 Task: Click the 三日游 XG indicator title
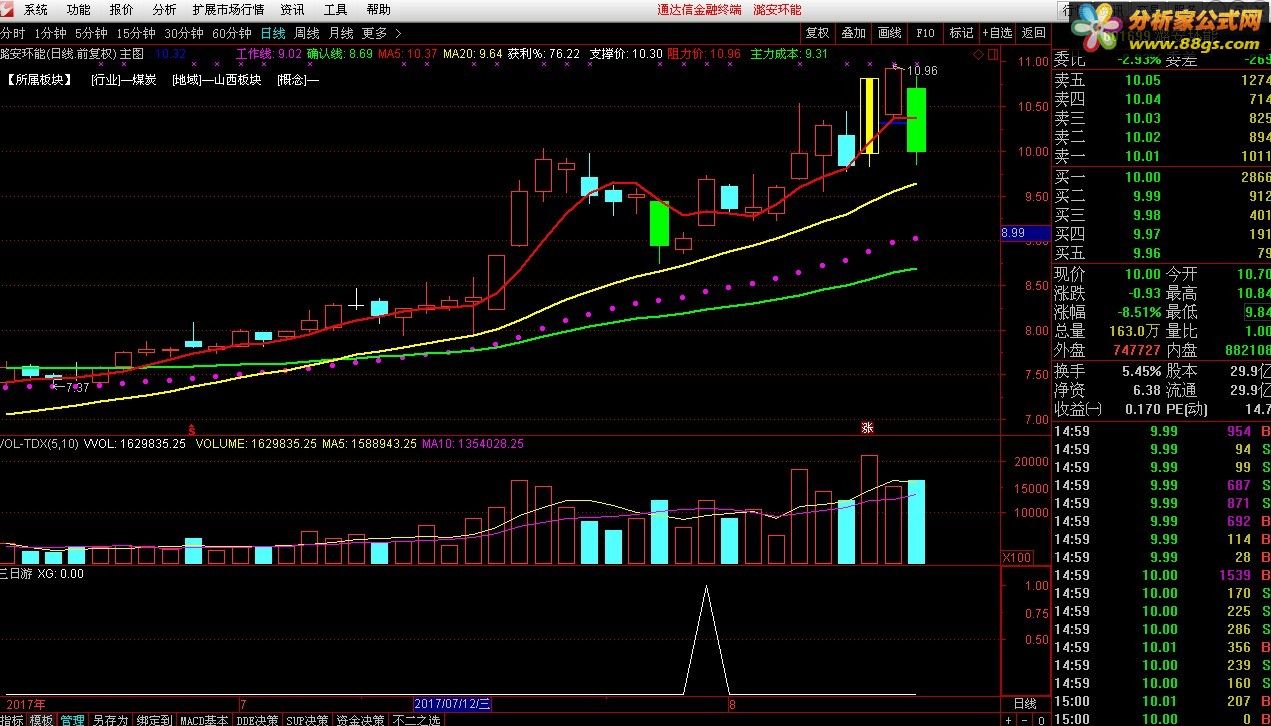coord(42,574)
